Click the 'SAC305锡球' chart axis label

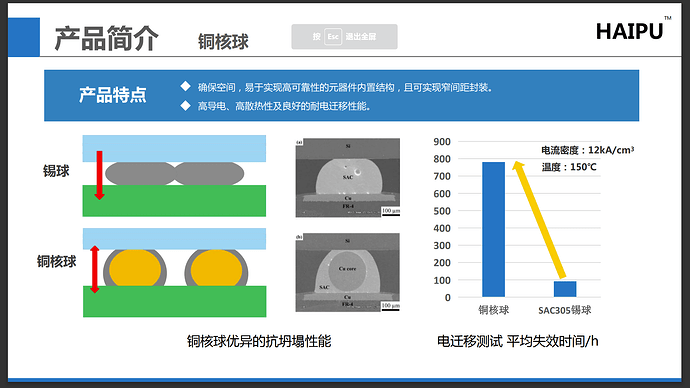565,310
